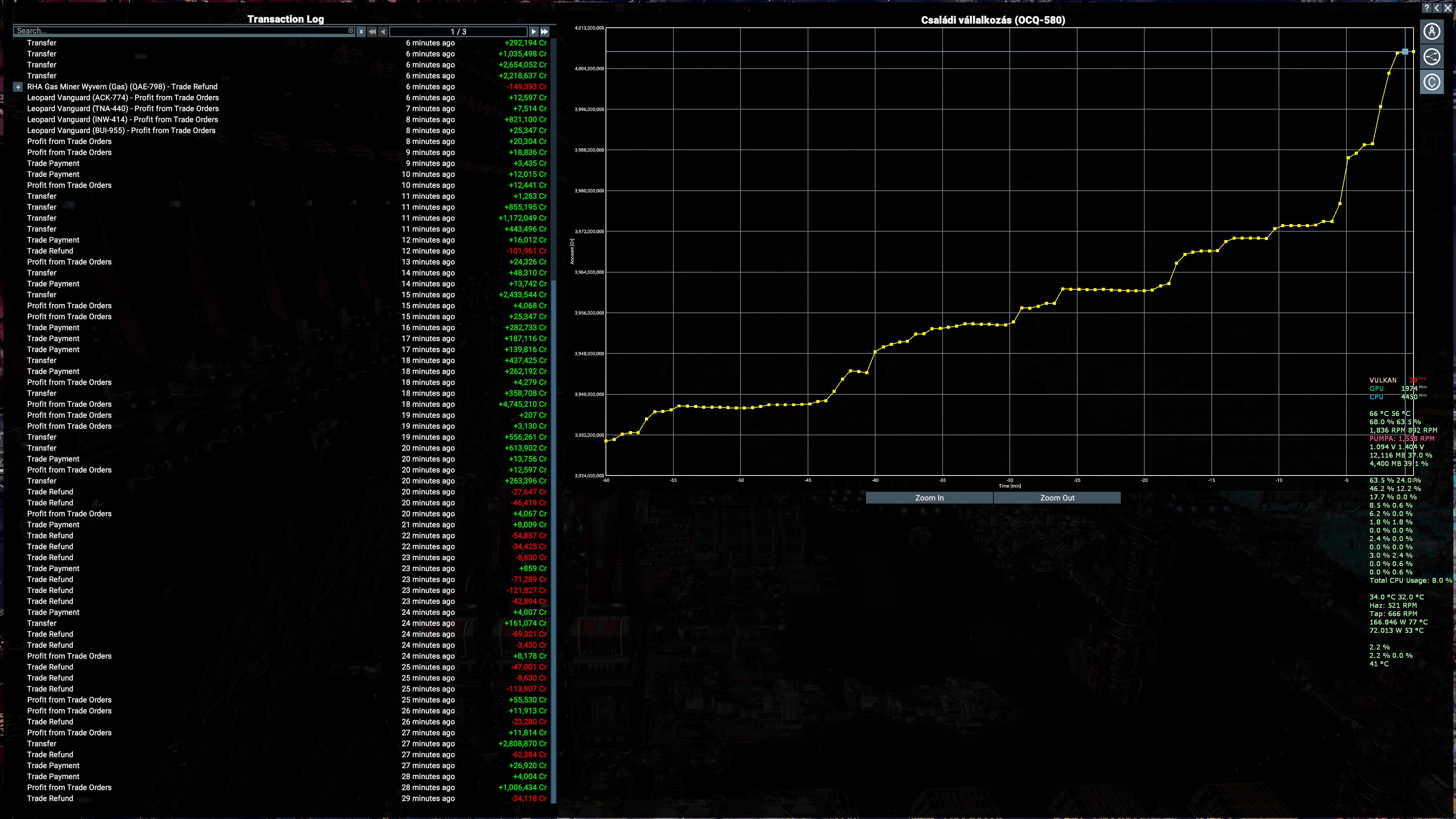This screenshot has height=819, width=1456.
Task: Click the "29 minutes ago" timestamp
Action: click(428, 799)
